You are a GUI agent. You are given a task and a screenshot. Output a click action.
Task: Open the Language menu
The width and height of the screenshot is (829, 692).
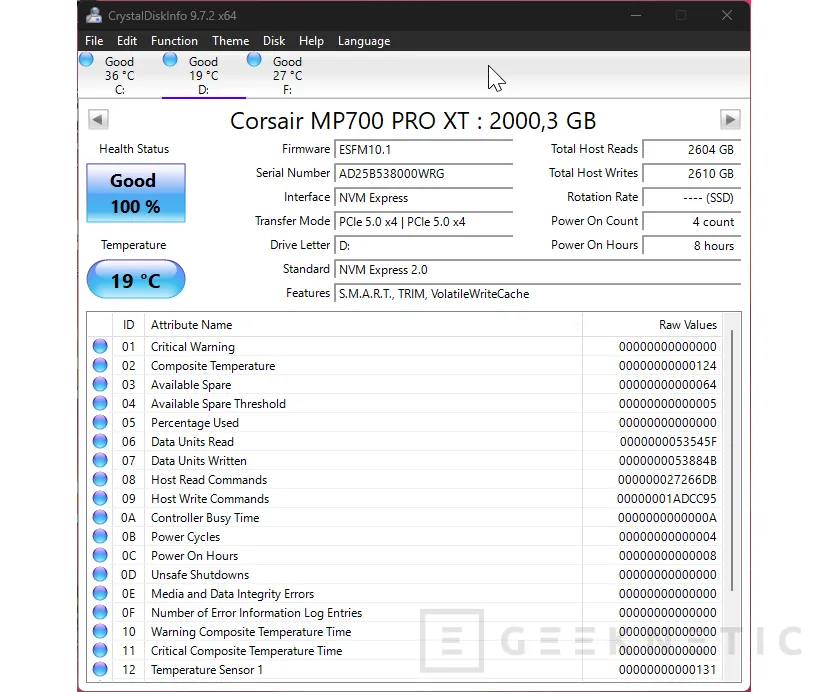[363, 41]
